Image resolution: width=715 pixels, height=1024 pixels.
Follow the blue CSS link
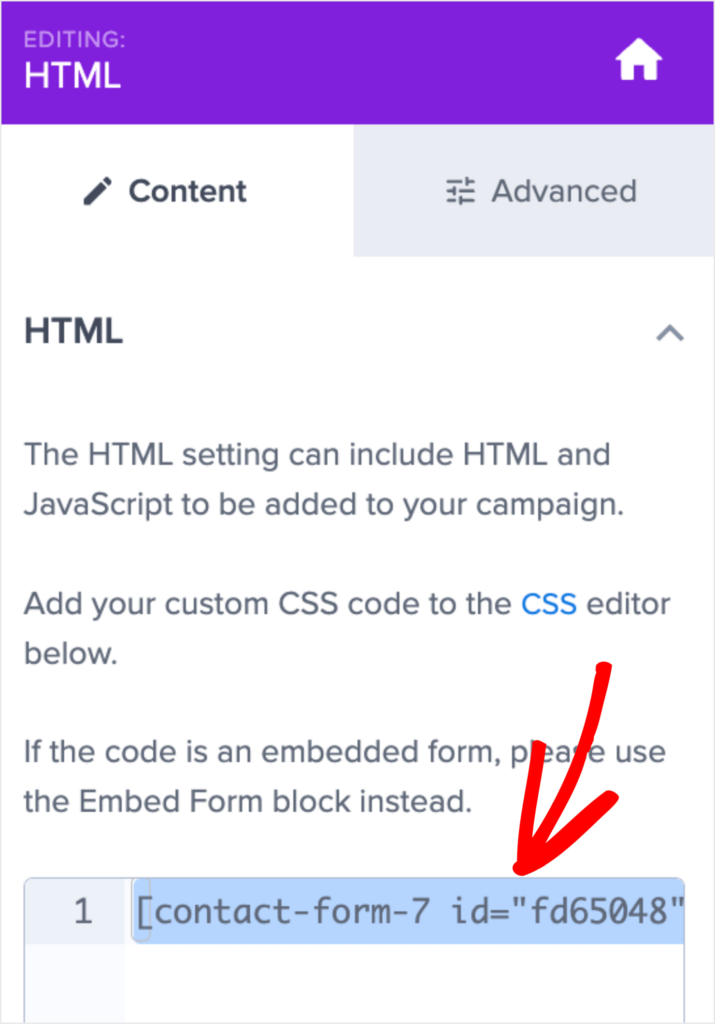[548, 604]
